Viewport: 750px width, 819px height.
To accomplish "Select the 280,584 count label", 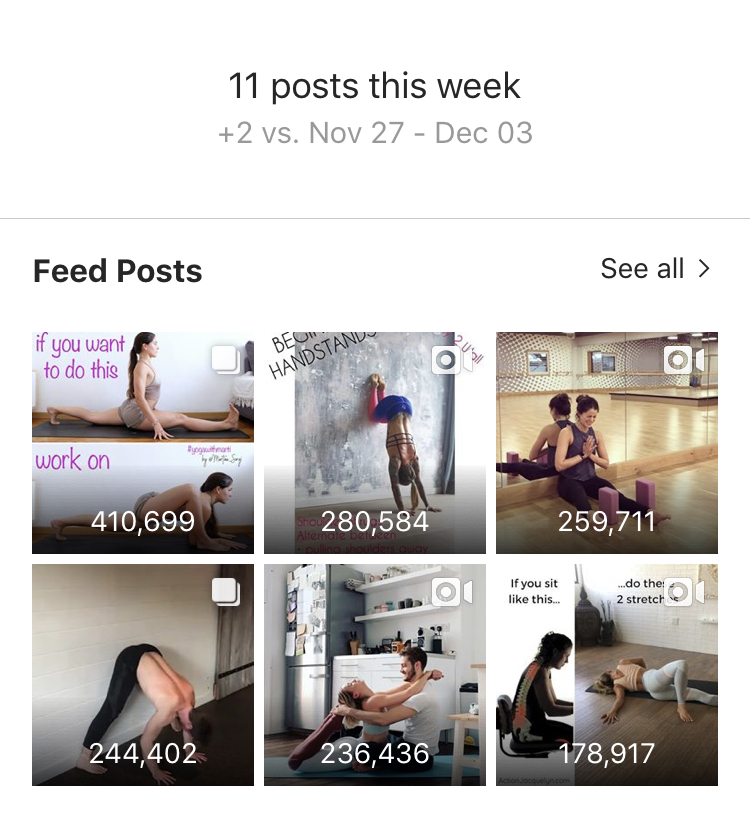I will tap(374, 521).
